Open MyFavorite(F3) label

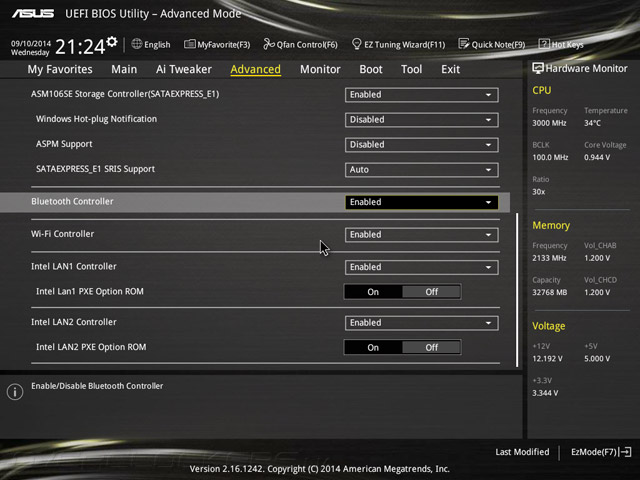(224, 44)
